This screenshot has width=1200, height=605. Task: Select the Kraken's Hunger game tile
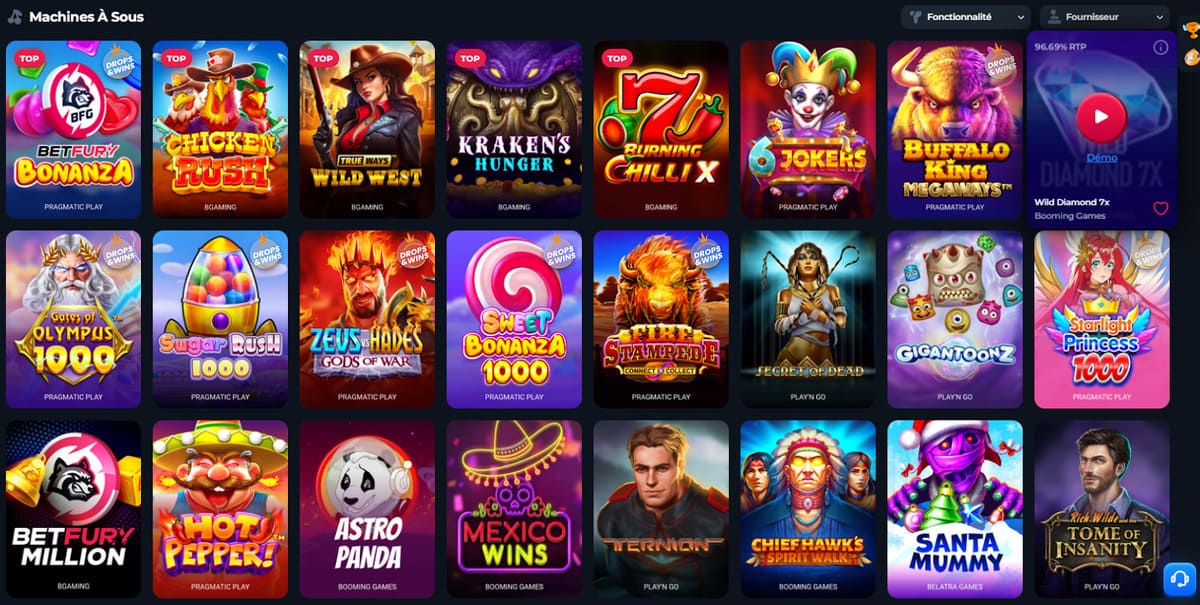(x=514, y=129)
